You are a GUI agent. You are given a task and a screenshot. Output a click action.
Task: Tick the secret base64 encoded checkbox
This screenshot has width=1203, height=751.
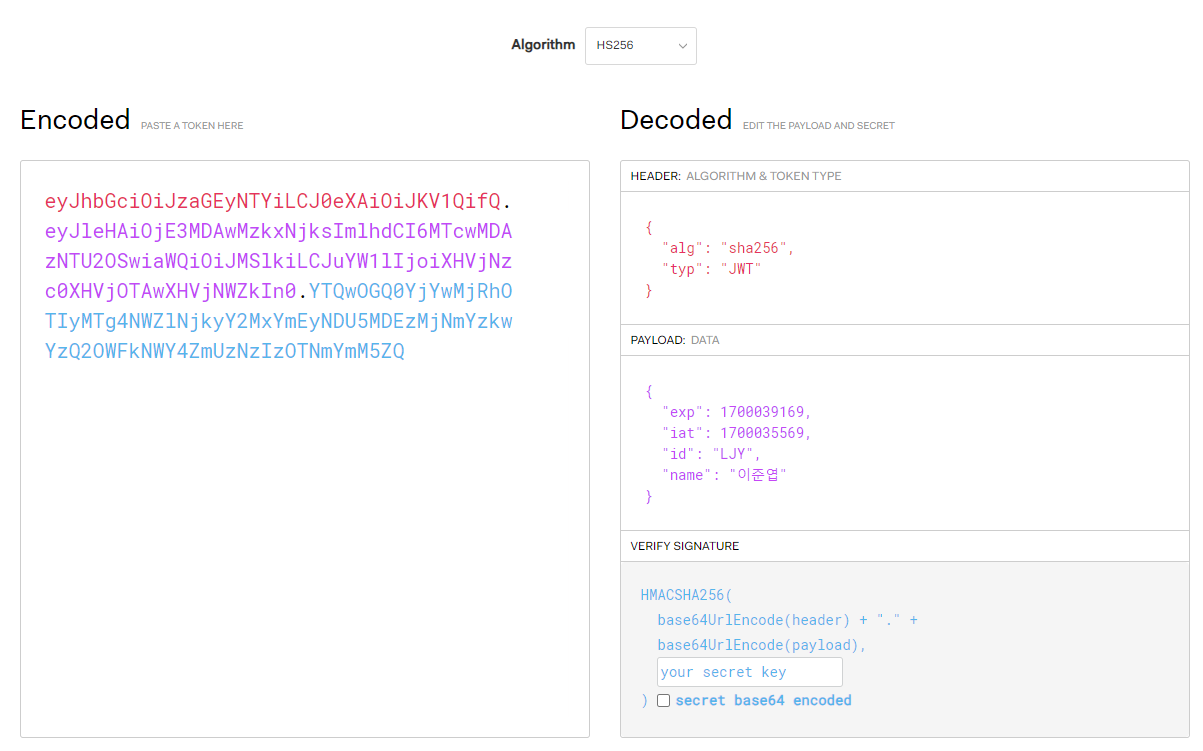tap(663, 701)
